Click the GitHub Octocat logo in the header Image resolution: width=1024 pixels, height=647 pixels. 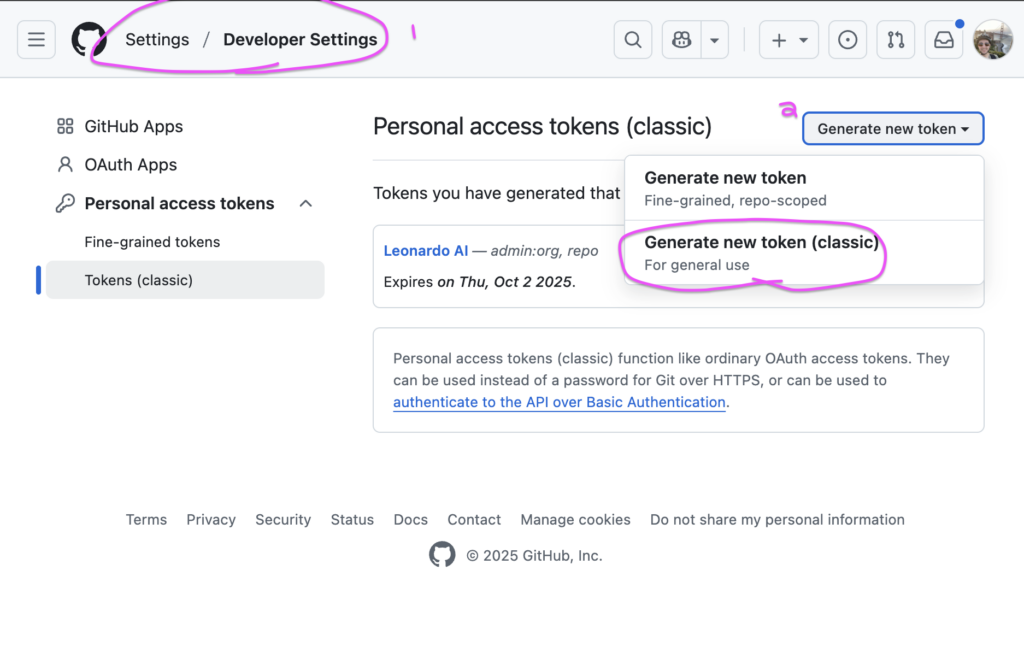[89, 39]
